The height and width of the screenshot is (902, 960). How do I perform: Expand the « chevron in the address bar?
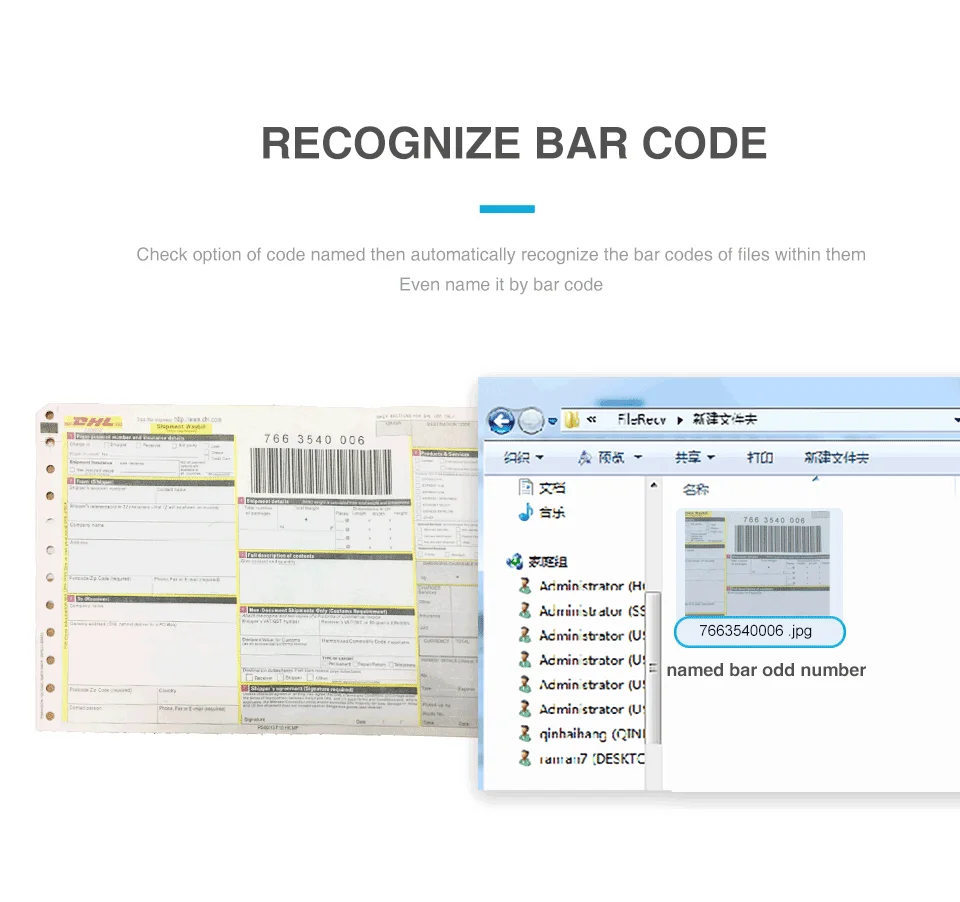point(591,419)
